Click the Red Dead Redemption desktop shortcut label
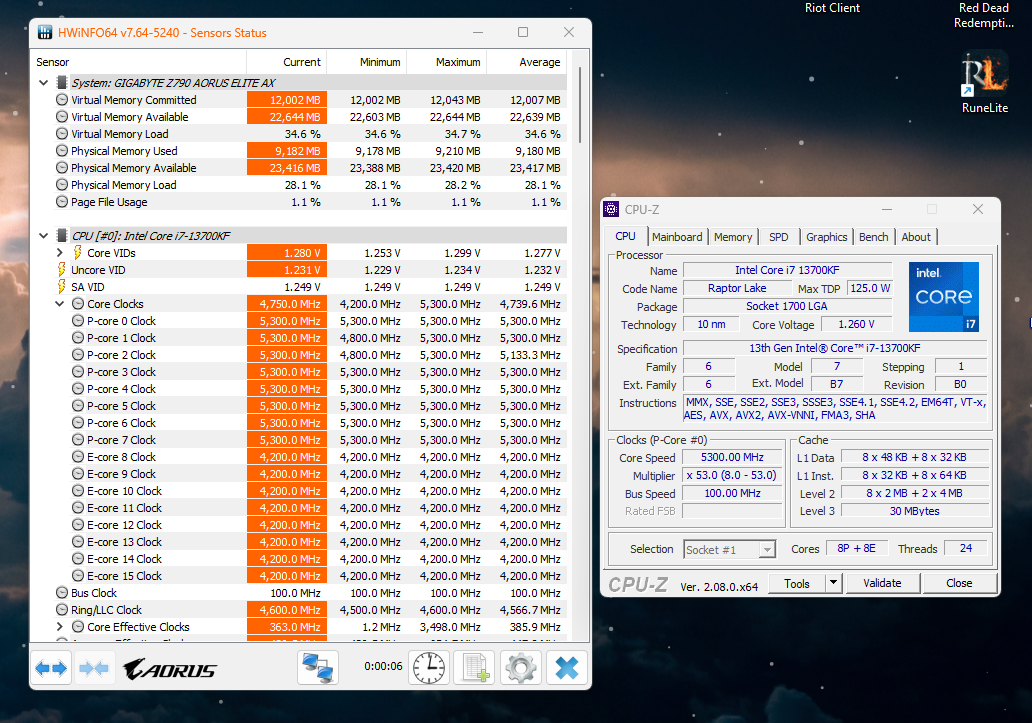This screenshot has width=1032, height=723. tap(983, 15)
